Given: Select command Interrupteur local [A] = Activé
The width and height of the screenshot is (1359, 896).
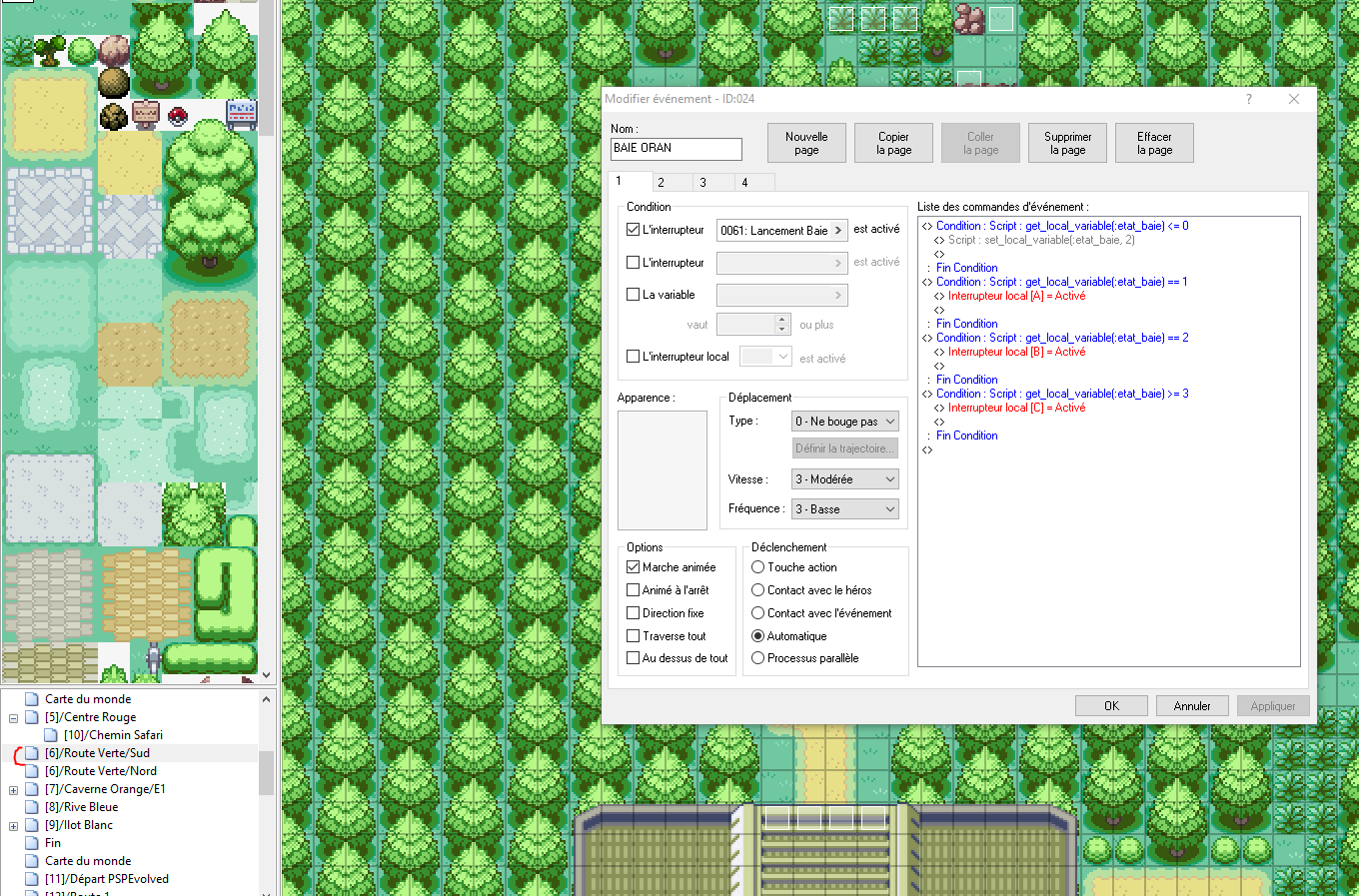Looking at the screenshot, I should coord(1016,296).
